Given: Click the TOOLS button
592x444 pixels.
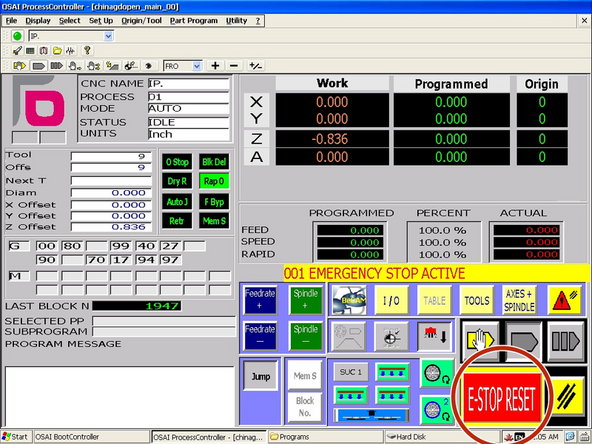Looking at the screenshot, I should [477, 301].
